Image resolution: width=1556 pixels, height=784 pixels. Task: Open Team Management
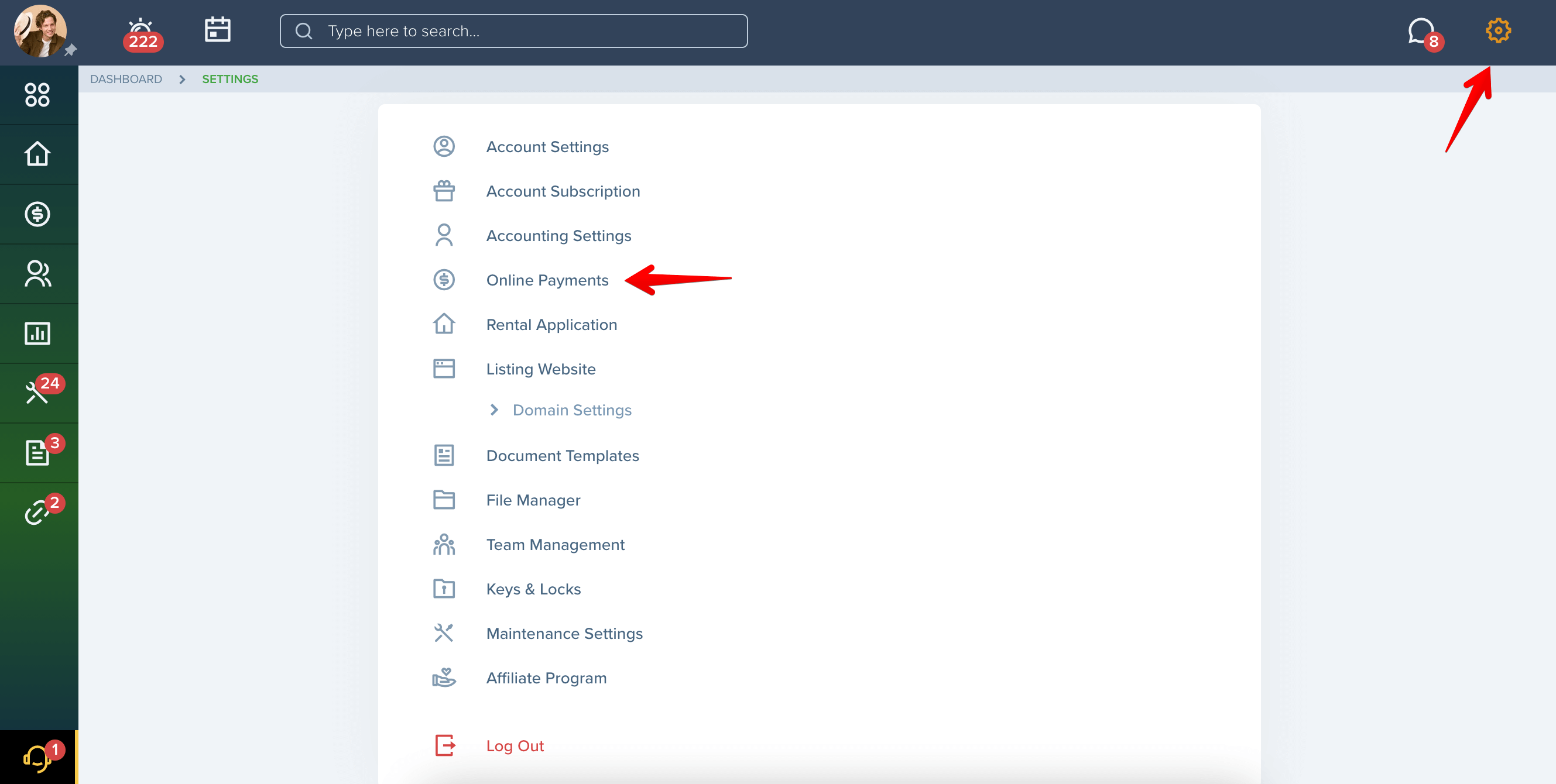(x=555, y=545)
